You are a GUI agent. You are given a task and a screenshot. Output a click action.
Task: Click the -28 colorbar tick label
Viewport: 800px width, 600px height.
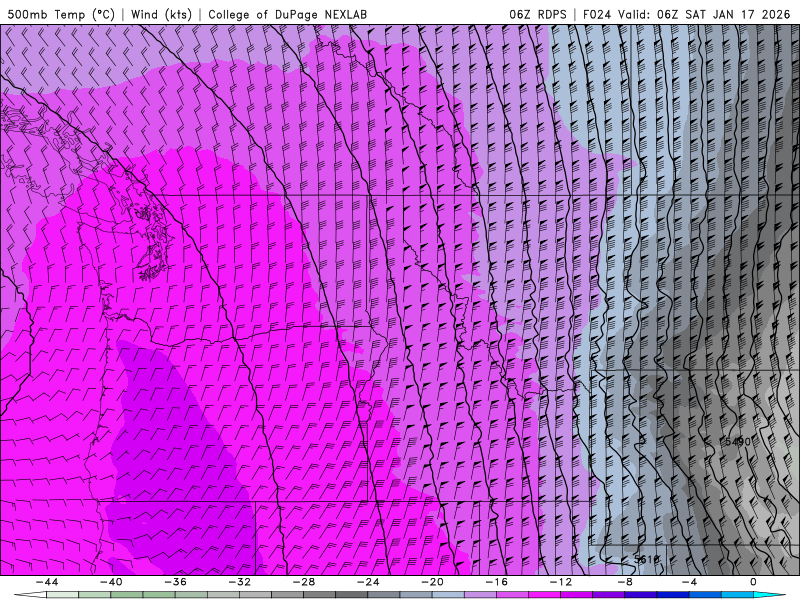[x=303, y=582]
